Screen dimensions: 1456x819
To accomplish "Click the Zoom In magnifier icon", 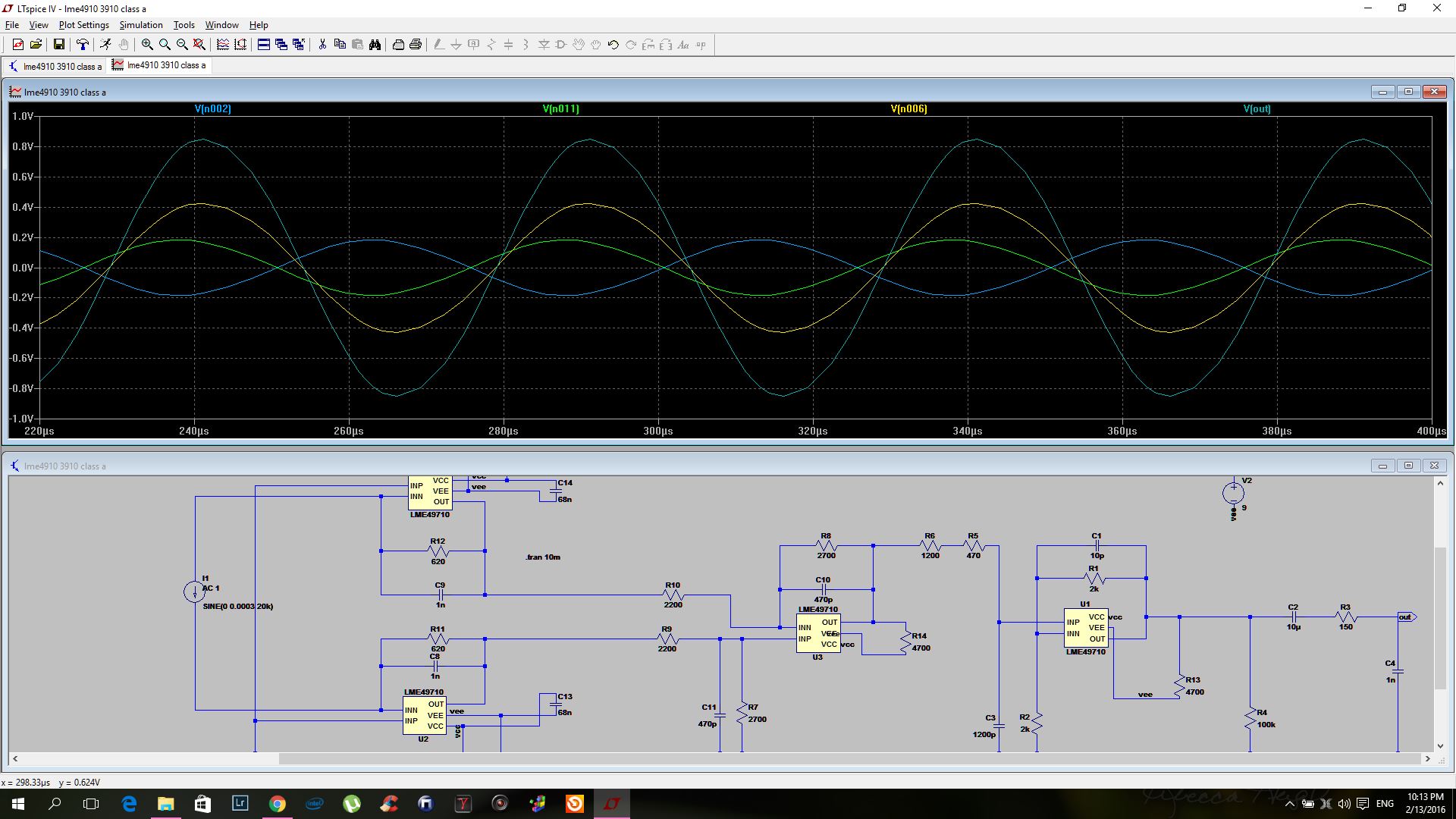I will [x=147, y=45].
